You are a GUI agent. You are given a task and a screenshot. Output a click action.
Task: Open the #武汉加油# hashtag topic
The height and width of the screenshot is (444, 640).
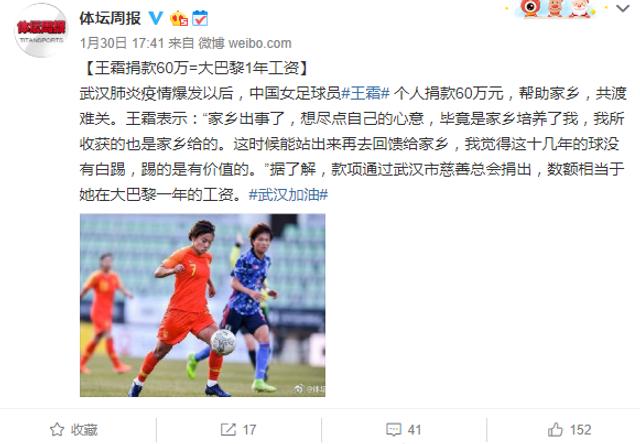288,195
